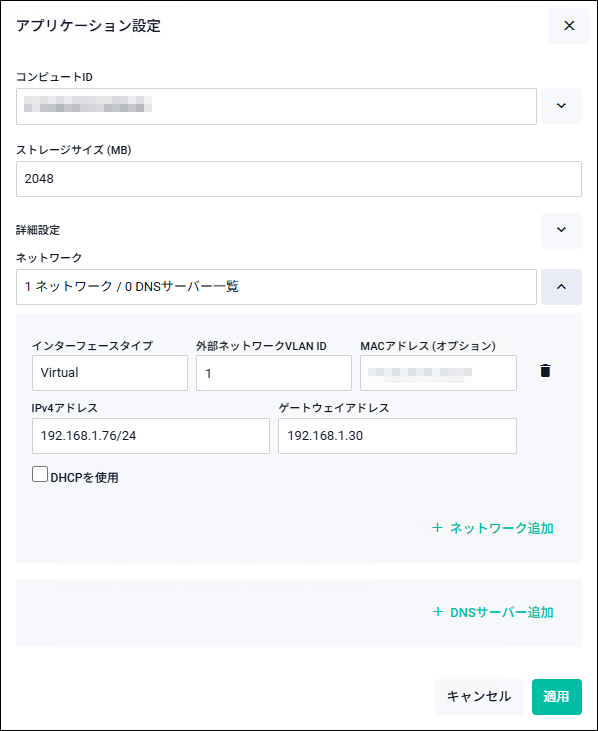This screenshot has width=598, height=731.
Task: Click the キャンセル button
Action: pos(479,697)
